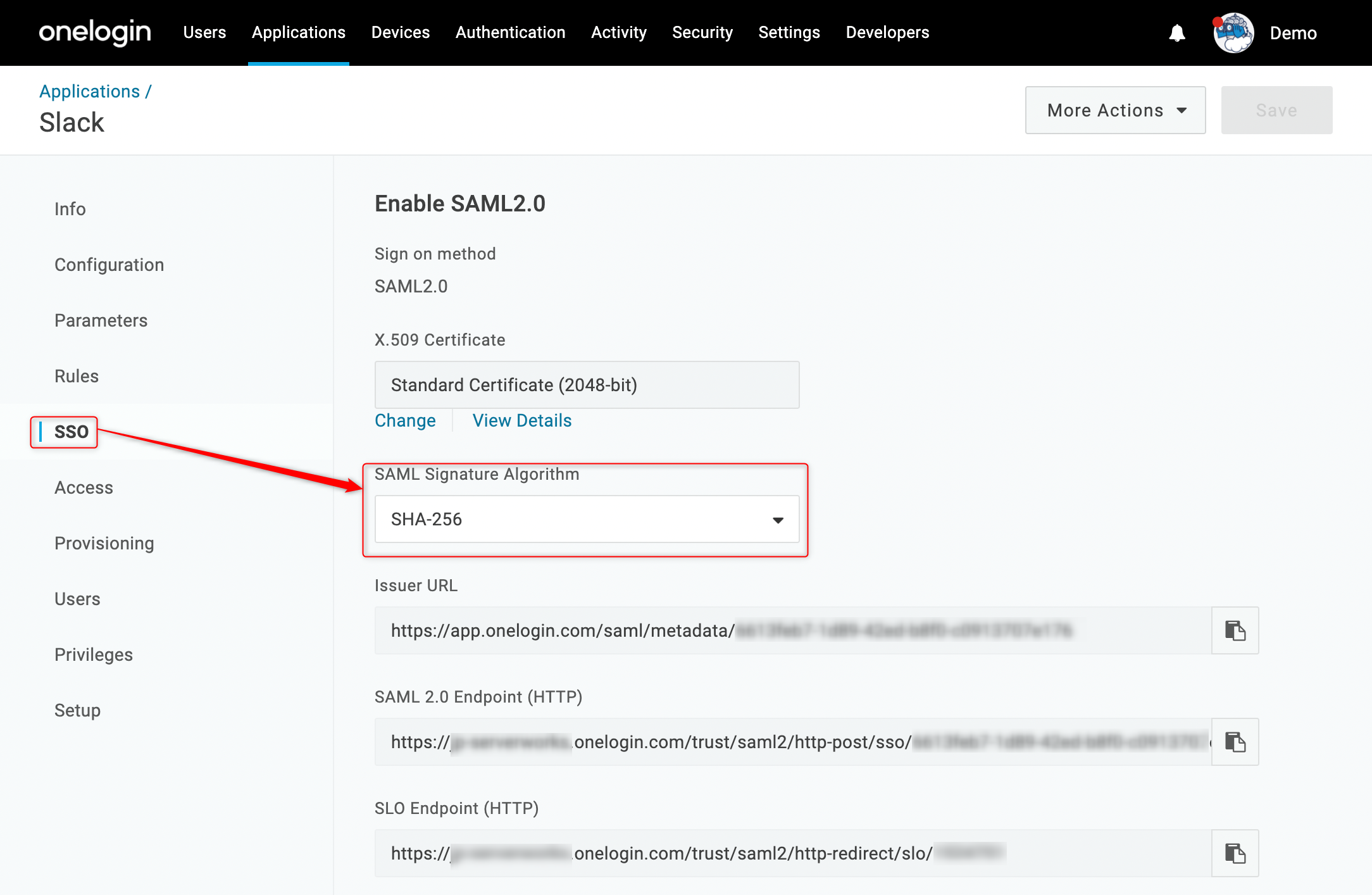Click the SLO Endpoint URL field
The width and height of the screenshot is (1372, 895).
coord(793,853)
